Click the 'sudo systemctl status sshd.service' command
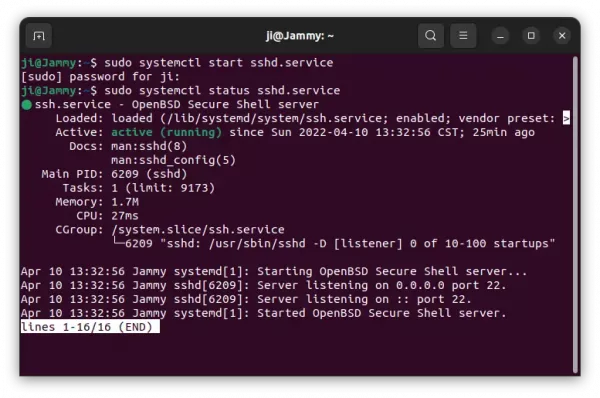The width and height of the screenshot is (600, 398). coord(222,91)
